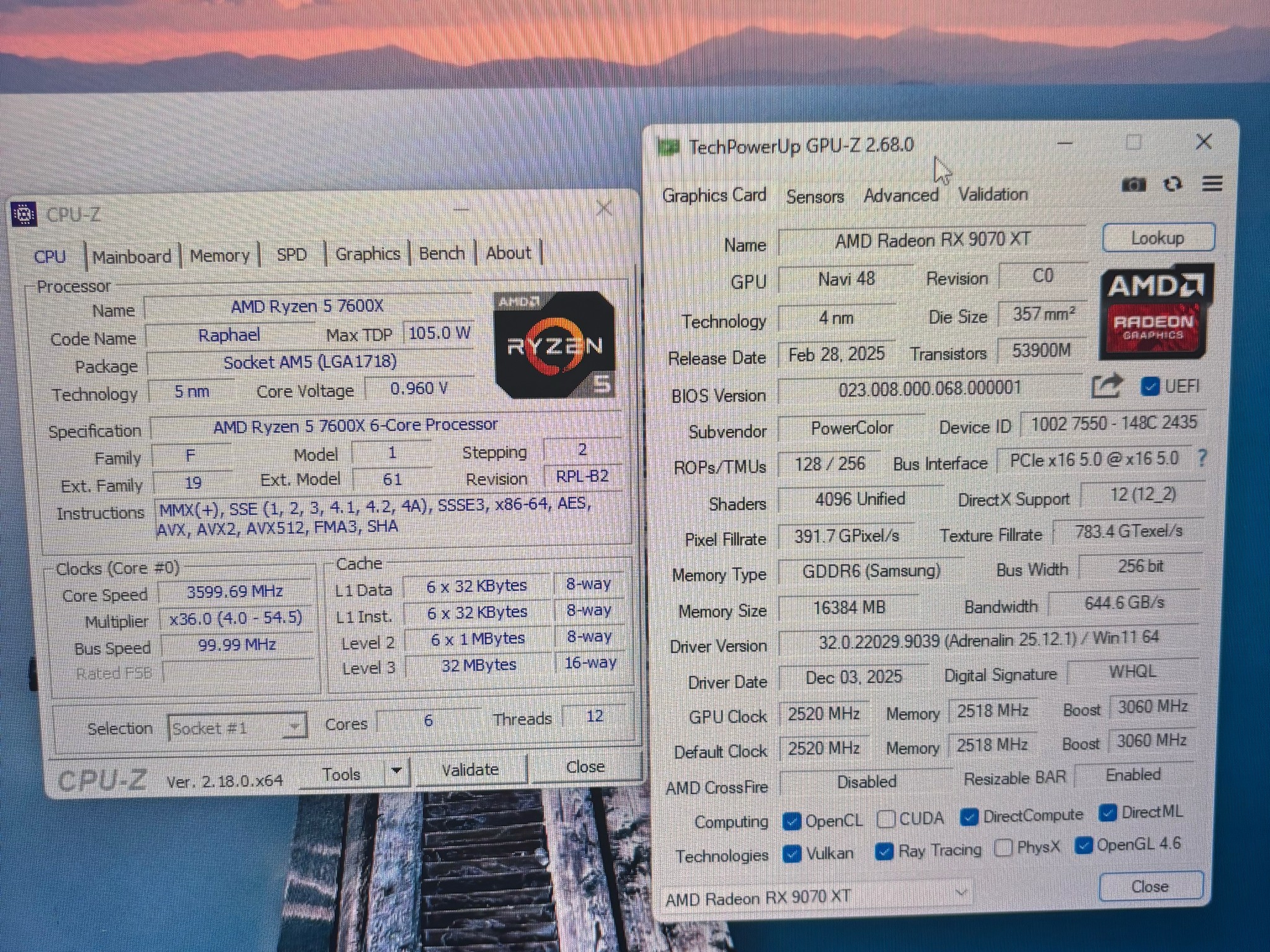The height and width of the screenshot is (952, 1270).
Task: Switch to the About tab in CPU-Z
Action: (508, 253)
